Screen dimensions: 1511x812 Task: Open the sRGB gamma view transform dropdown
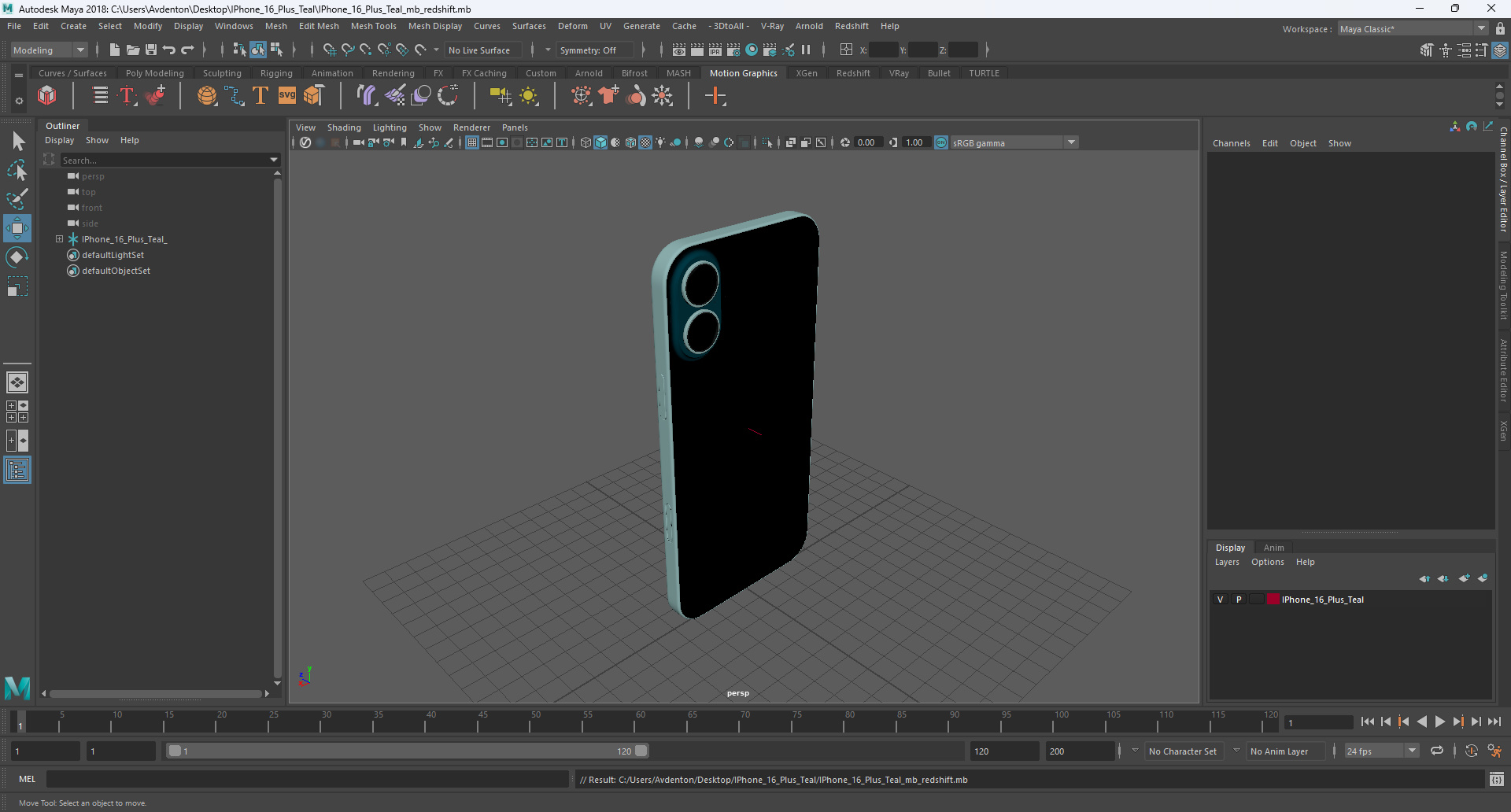click(x=1014, y=142)
